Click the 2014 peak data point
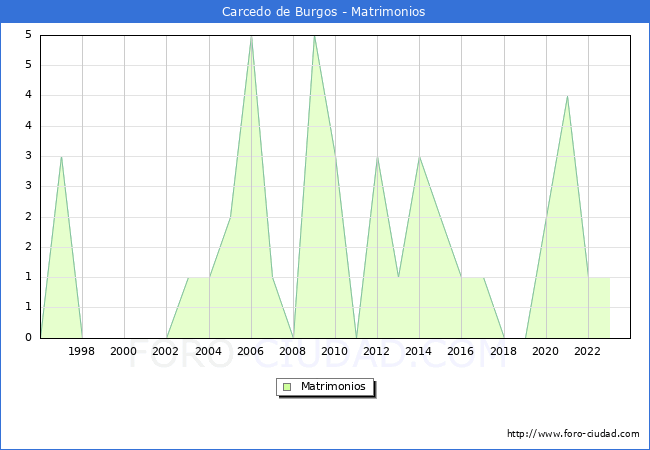This screenshot has height=450, width=650. pos(420,157)
